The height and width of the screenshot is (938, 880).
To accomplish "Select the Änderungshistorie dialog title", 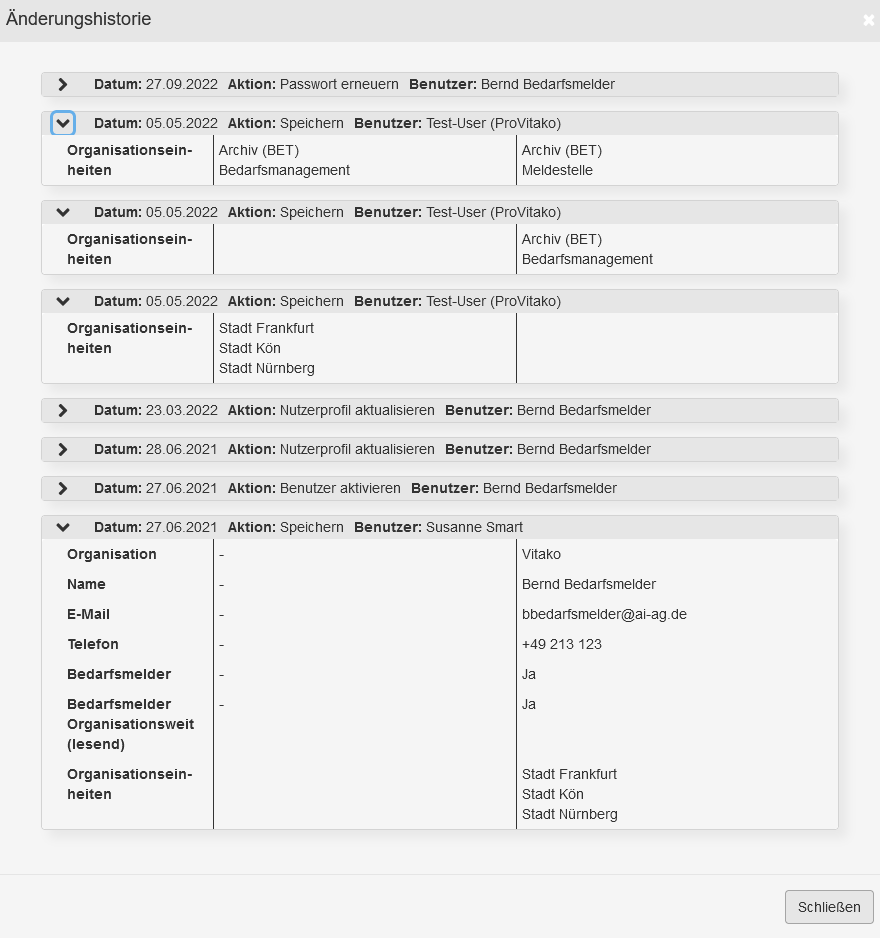I will coord(79,19).
